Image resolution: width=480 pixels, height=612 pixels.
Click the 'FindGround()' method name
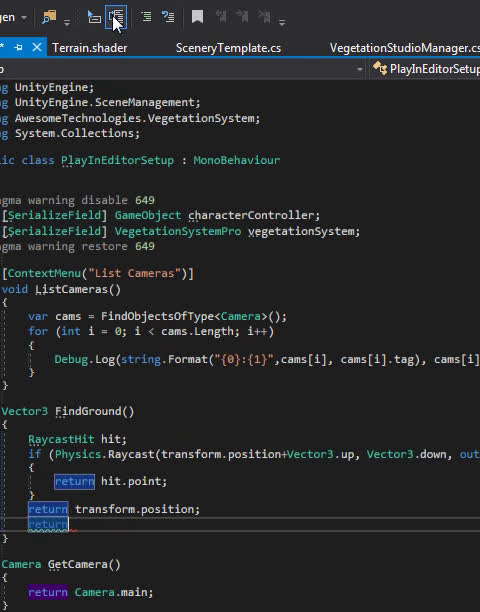coord(94,411)
